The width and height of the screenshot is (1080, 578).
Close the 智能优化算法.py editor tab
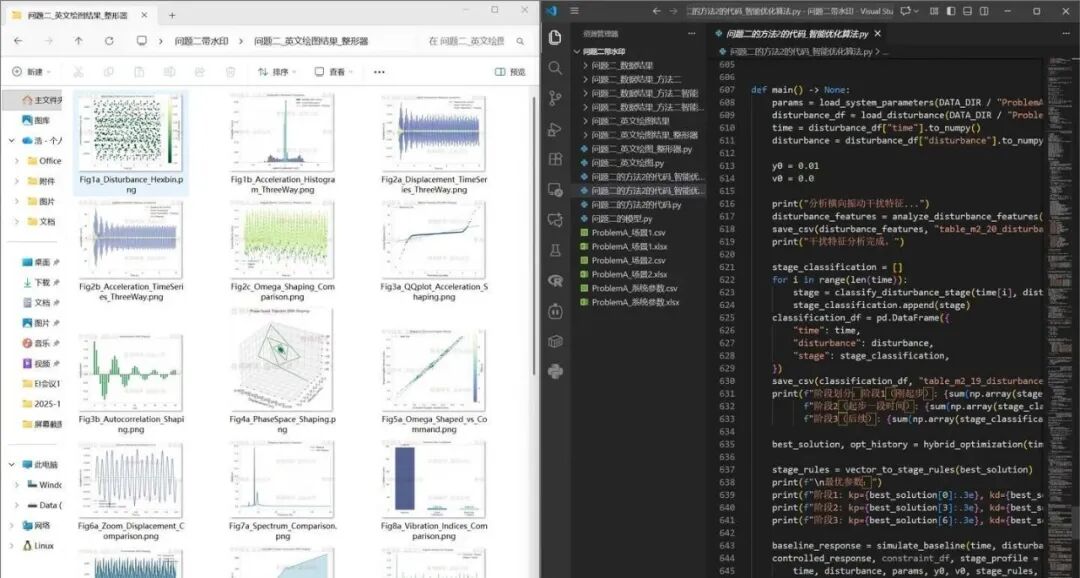coord(878,33)
